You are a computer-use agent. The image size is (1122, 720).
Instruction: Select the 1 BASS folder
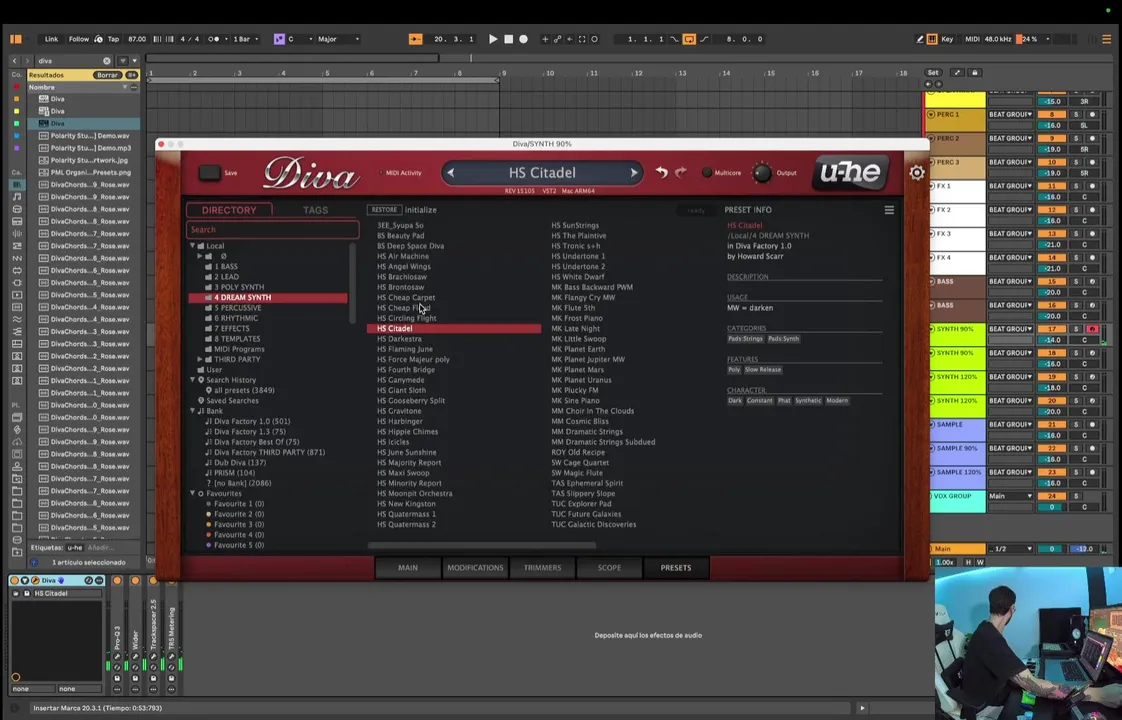click(x=226, y=266)
